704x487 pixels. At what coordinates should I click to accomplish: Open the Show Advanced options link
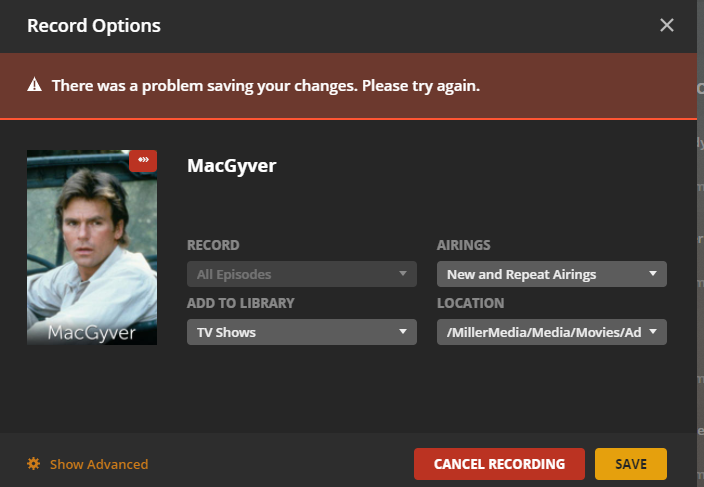pos(99,464)
